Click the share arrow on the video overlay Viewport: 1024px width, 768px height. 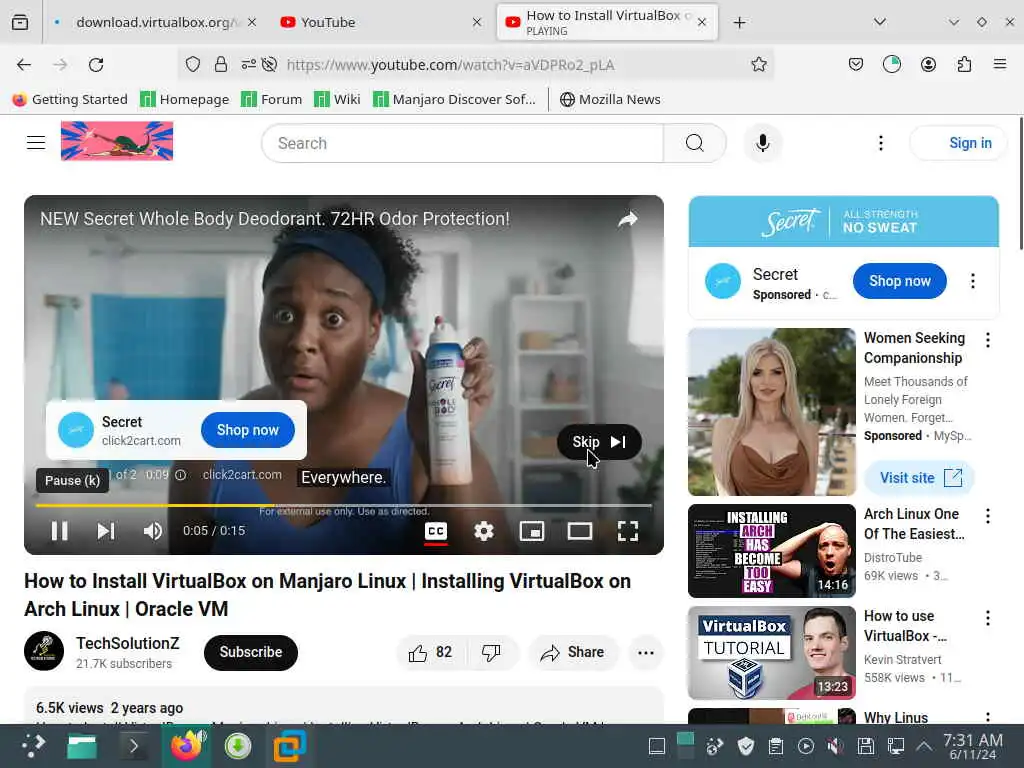point(628,219)
